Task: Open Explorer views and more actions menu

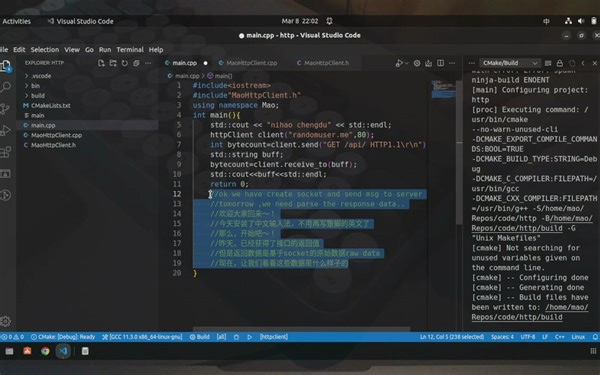Action: click(x=148, y=63)
